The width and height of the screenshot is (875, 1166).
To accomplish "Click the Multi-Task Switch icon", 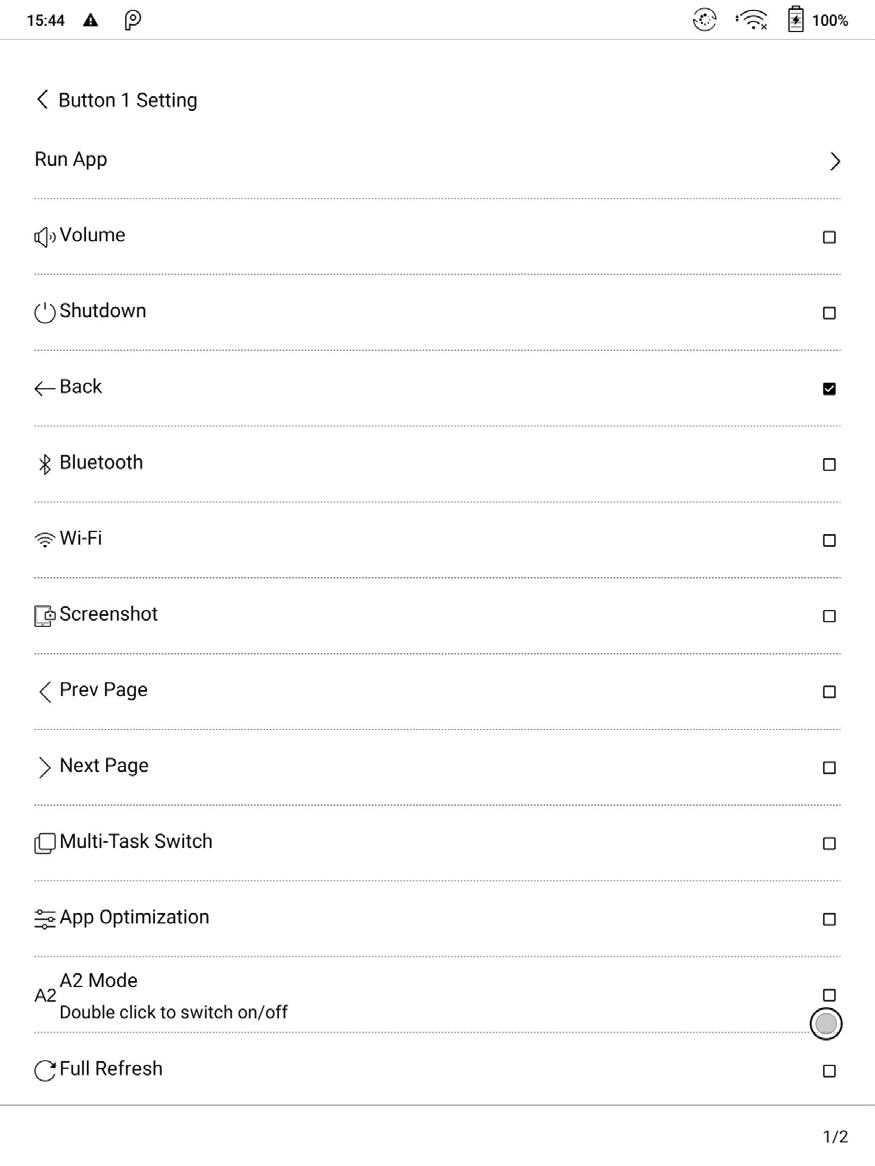I will pyautogui.click(x=44, y=843).
